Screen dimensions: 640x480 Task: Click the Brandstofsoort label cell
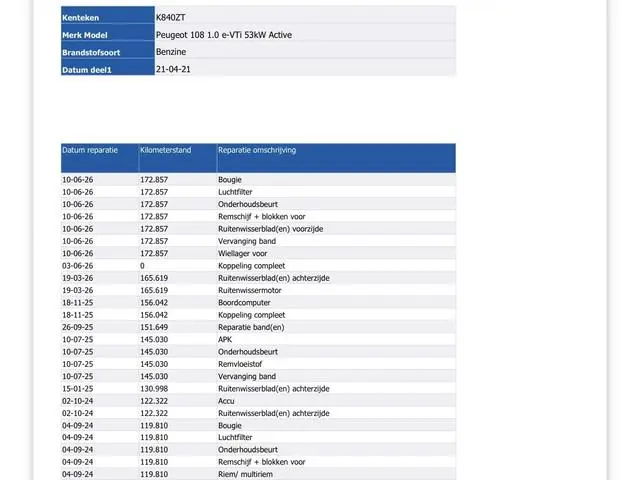click(108, 50)
